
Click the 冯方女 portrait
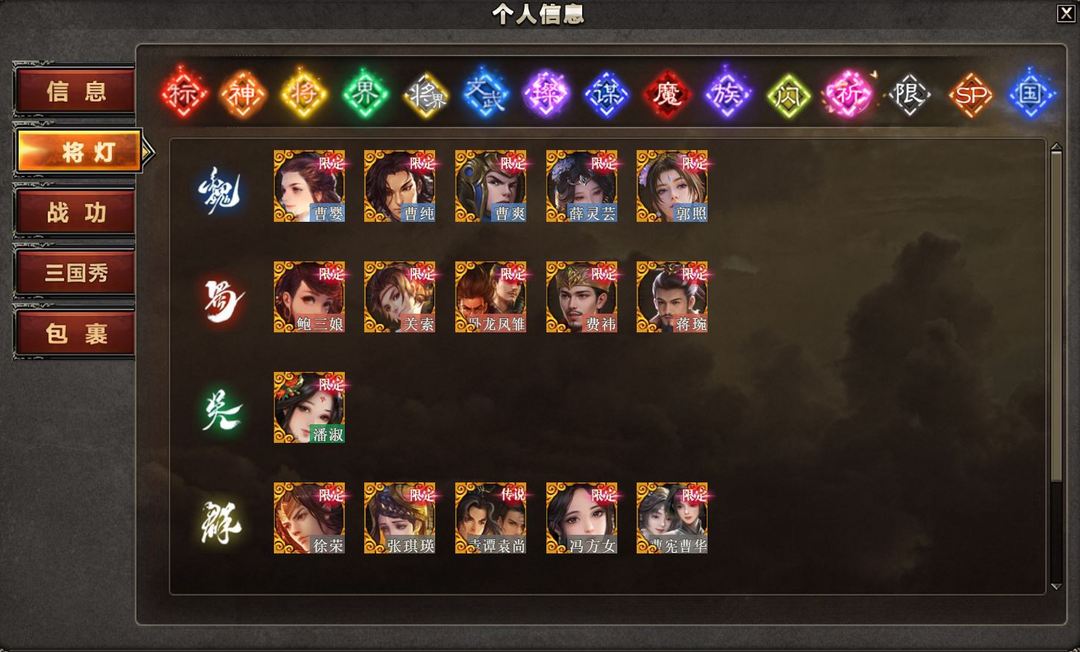(581, 518)
